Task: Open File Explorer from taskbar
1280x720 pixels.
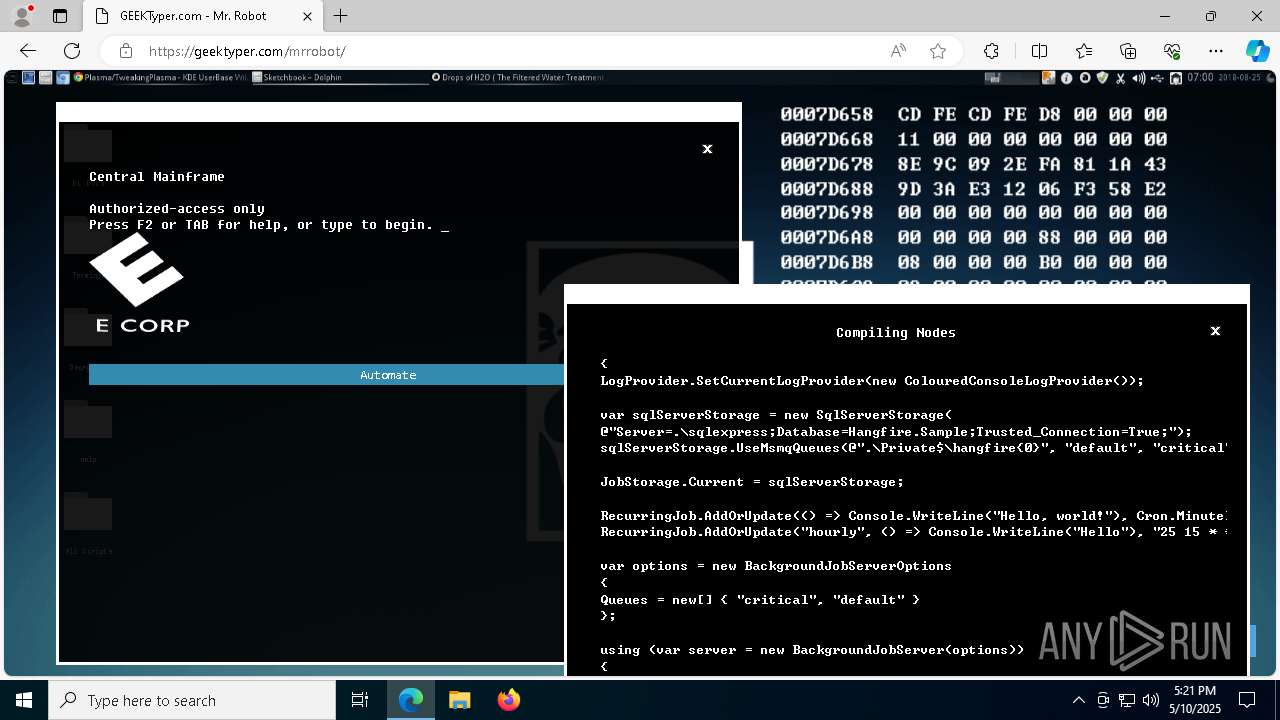Action: pyautogui.click(x=459, y=700)
